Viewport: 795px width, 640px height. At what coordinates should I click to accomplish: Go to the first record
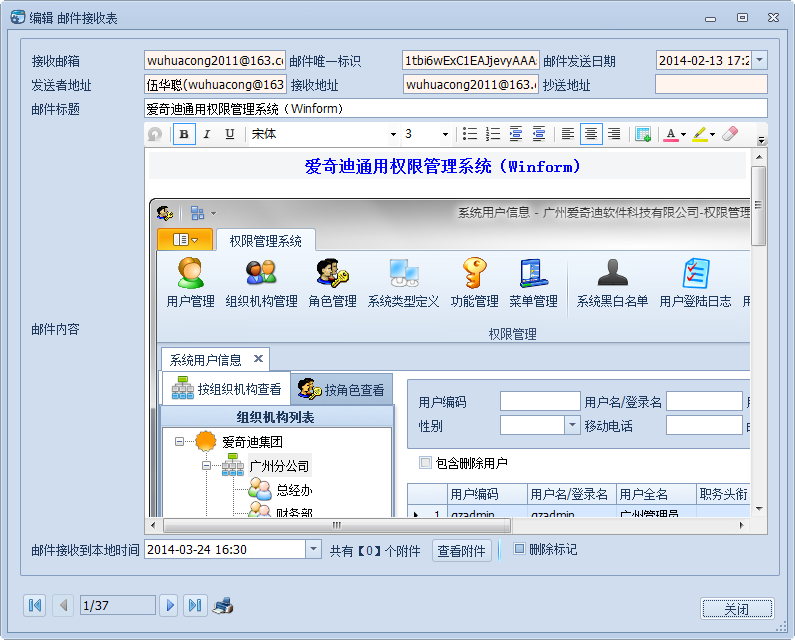35,605
